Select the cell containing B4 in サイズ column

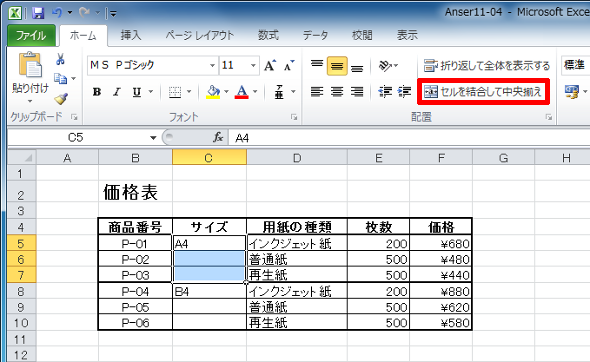210,291
